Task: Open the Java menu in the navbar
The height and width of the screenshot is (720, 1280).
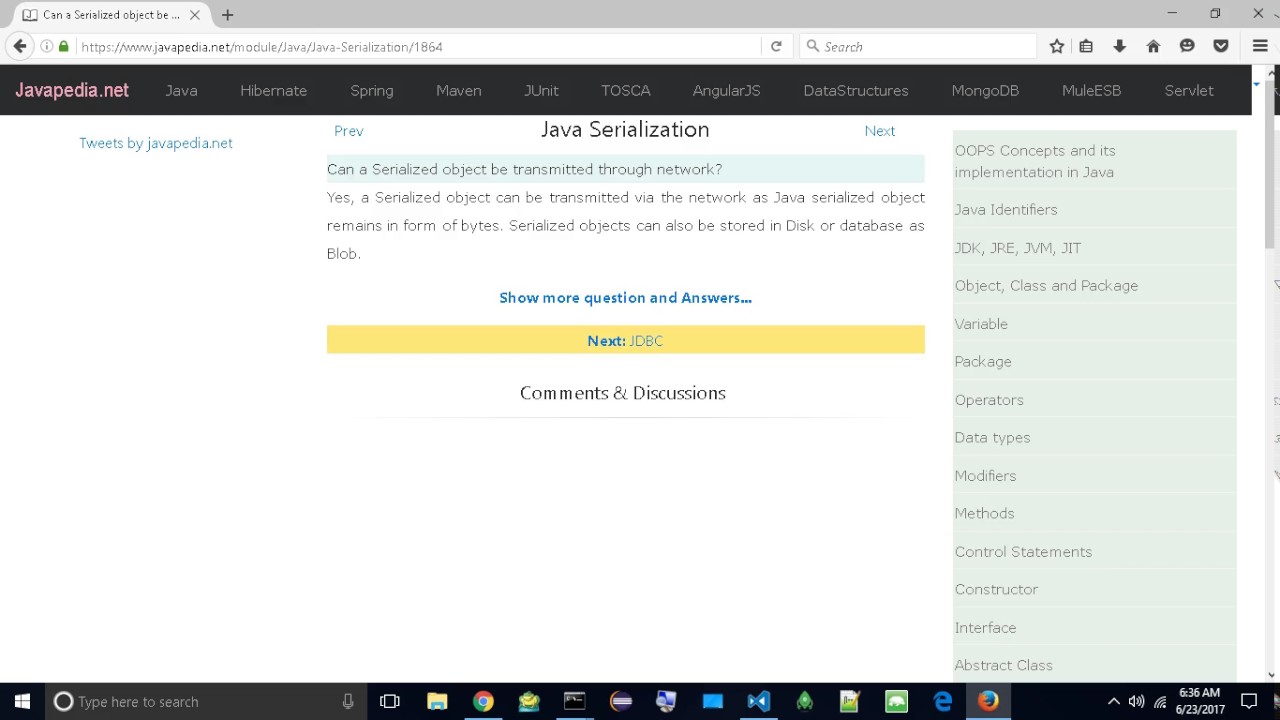Action: 181,90
